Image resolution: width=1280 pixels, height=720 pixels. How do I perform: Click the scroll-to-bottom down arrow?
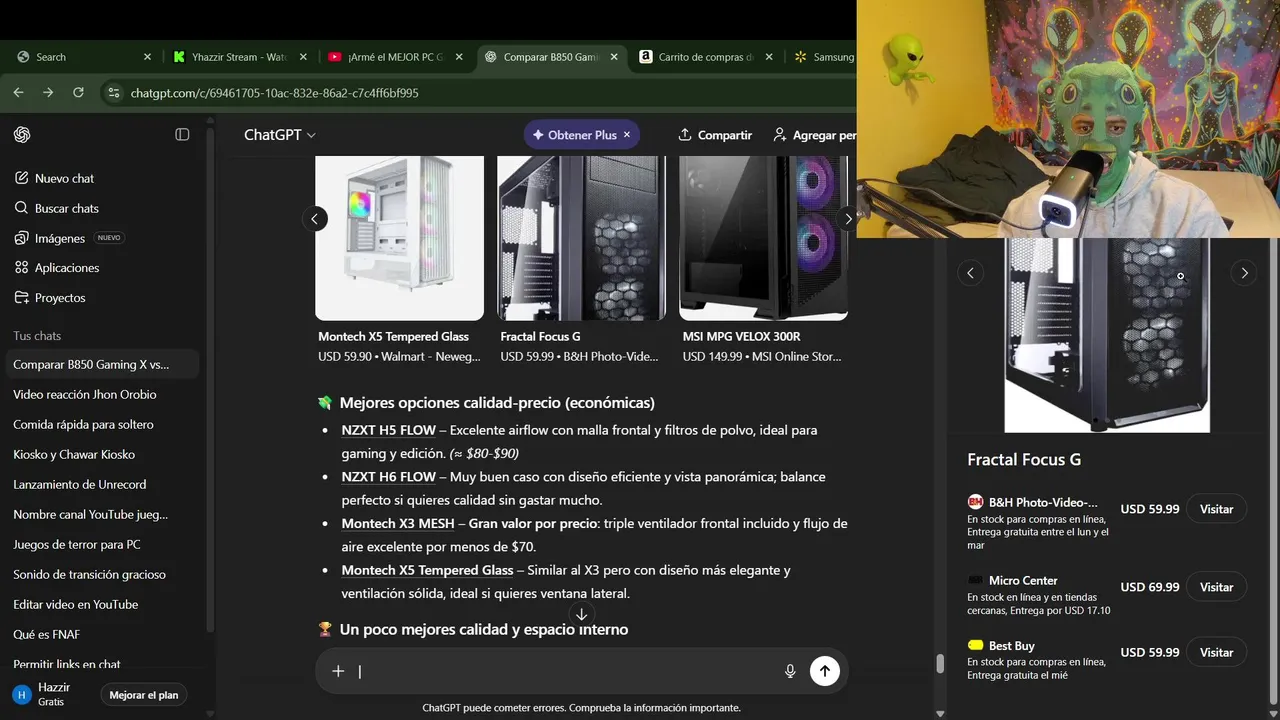coord(581,614)
